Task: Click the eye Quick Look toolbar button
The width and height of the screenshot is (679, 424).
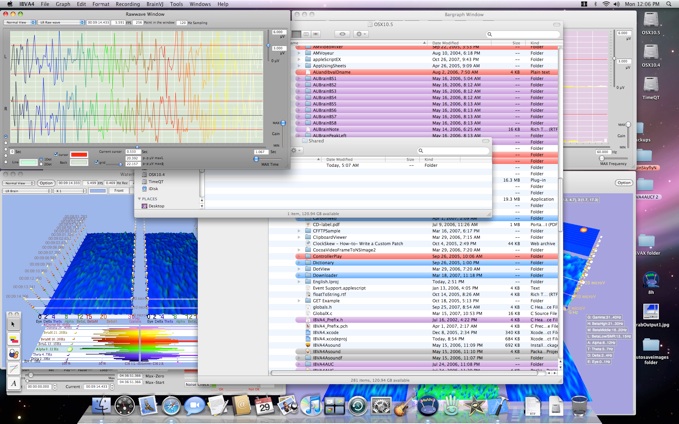Action: click(x=343, y=34)
